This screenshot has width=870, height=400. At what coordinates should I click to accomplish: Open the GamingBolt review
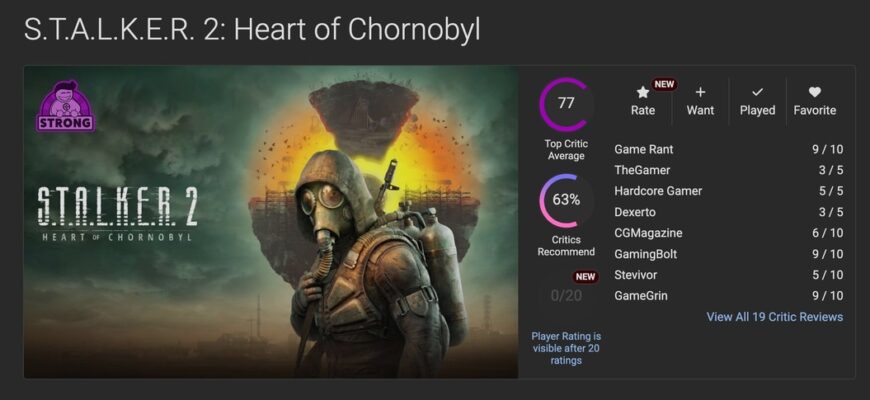point(648,254)
